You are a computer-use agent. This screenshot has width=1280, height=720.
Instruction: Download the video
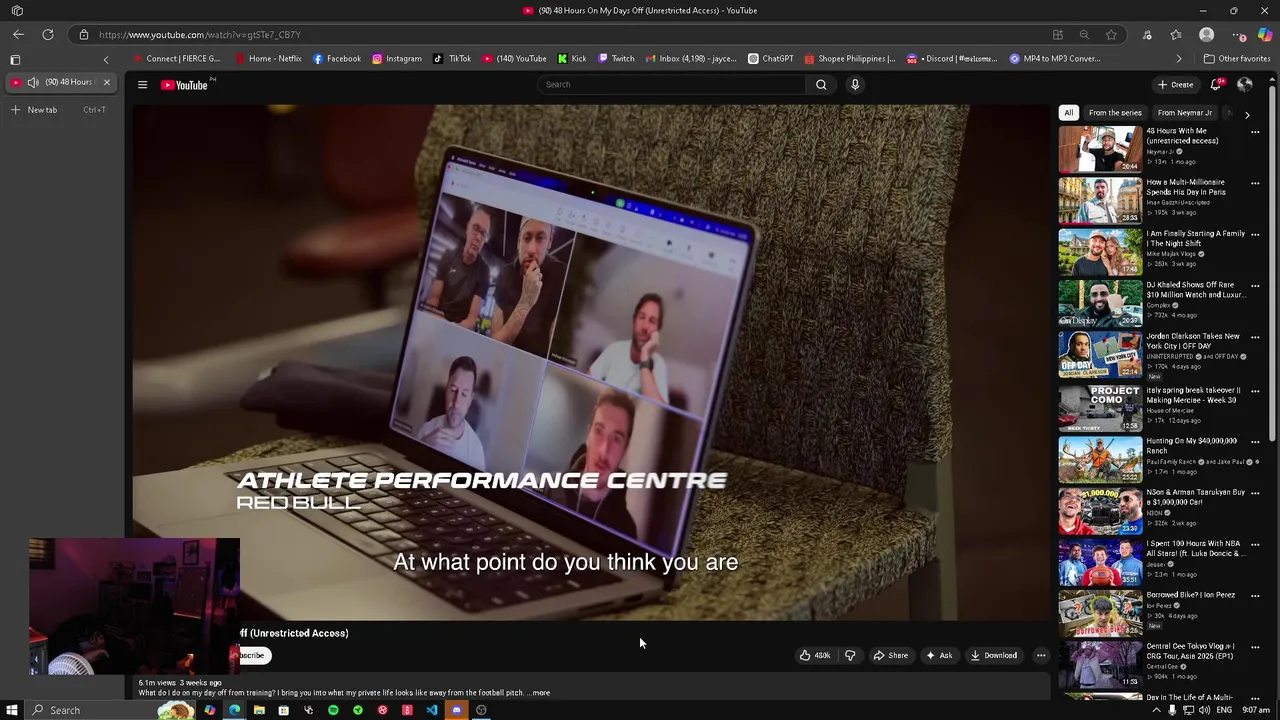pos(994,655)
